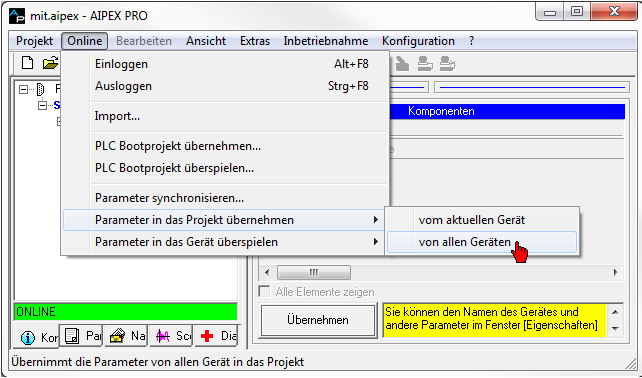Click the open folder toolbar icon

[50, 63]
